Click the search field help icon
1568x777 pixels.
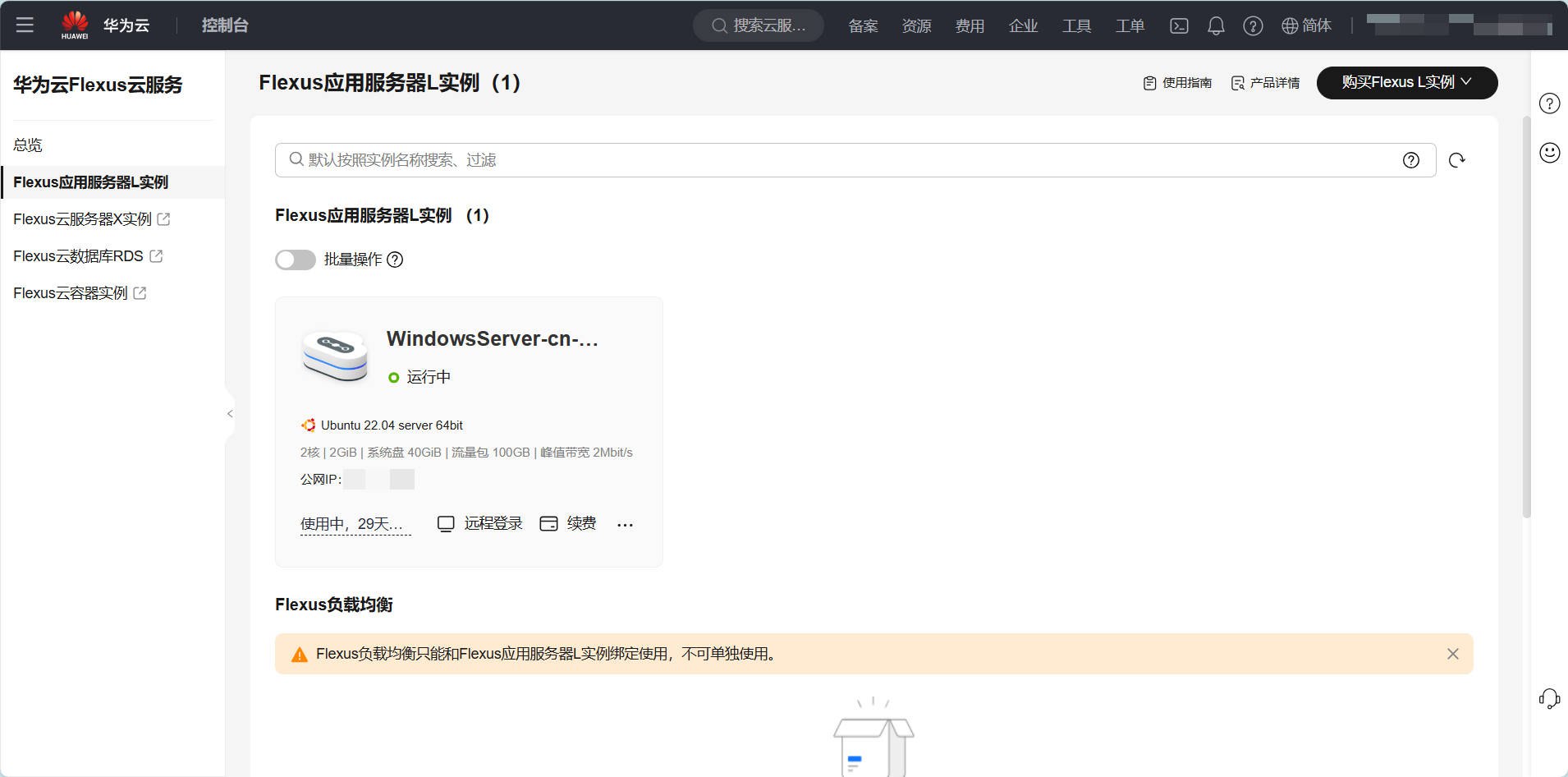[1410, 160]
